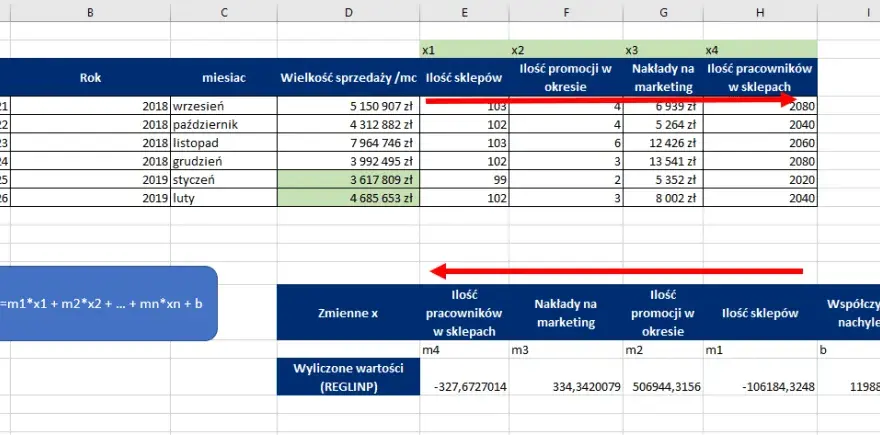Select the green cell 4 685 653 zł

(x=349, y=198)
